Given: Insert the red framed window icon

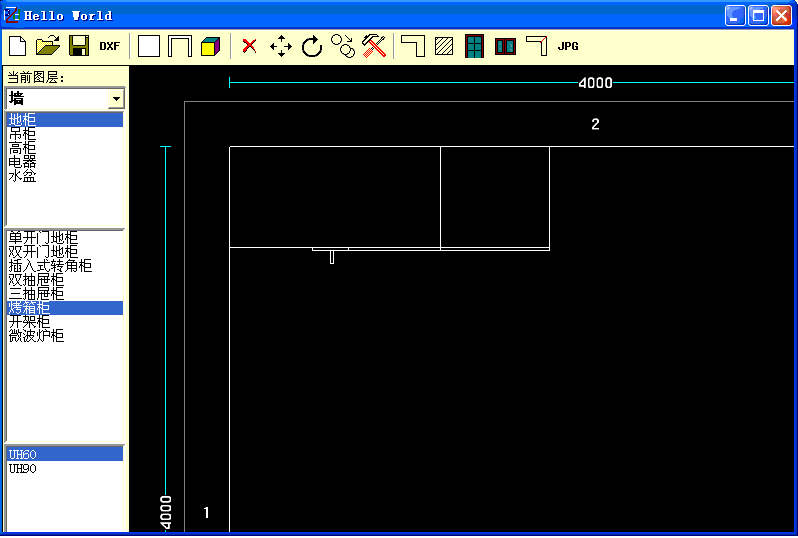Looking at the screenshot, I should tap(505, 46).
